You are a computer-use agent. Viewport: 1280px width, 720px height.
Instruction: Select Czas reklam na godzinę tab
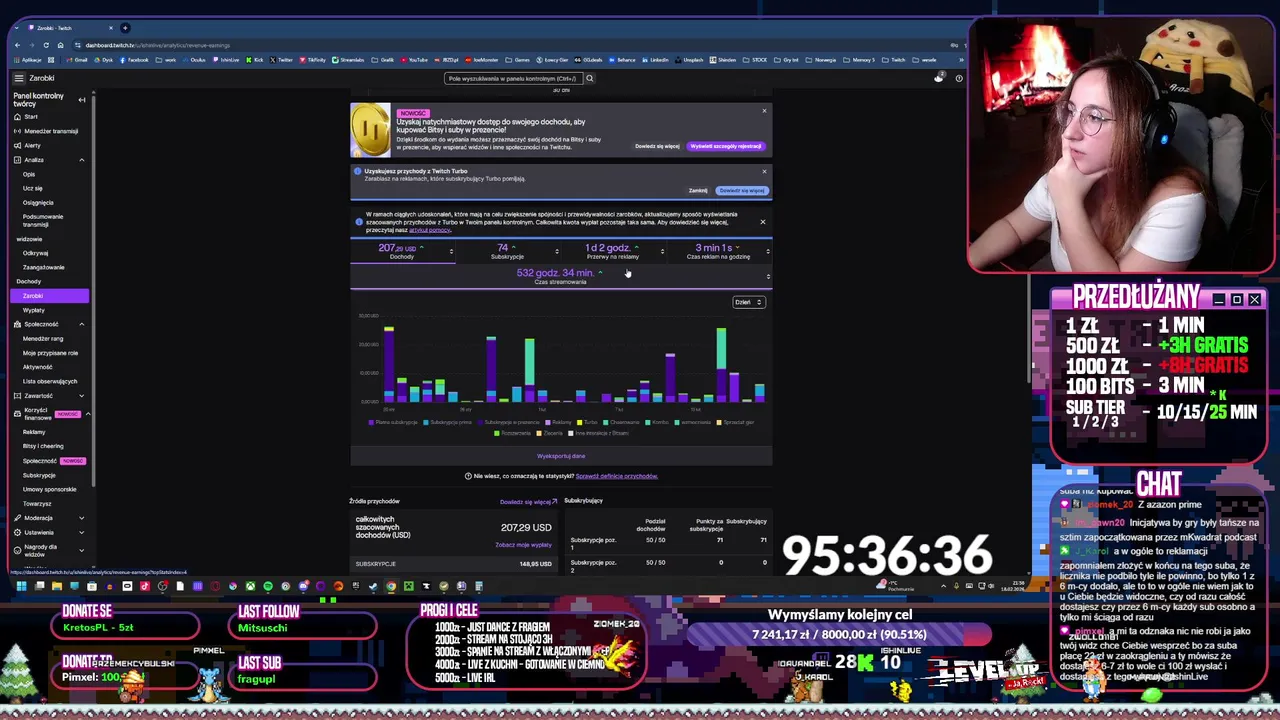tap(718, 251)
